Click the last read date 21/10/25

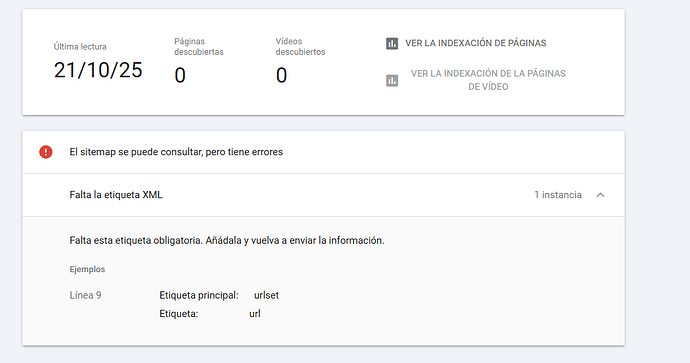pos(98,70)
